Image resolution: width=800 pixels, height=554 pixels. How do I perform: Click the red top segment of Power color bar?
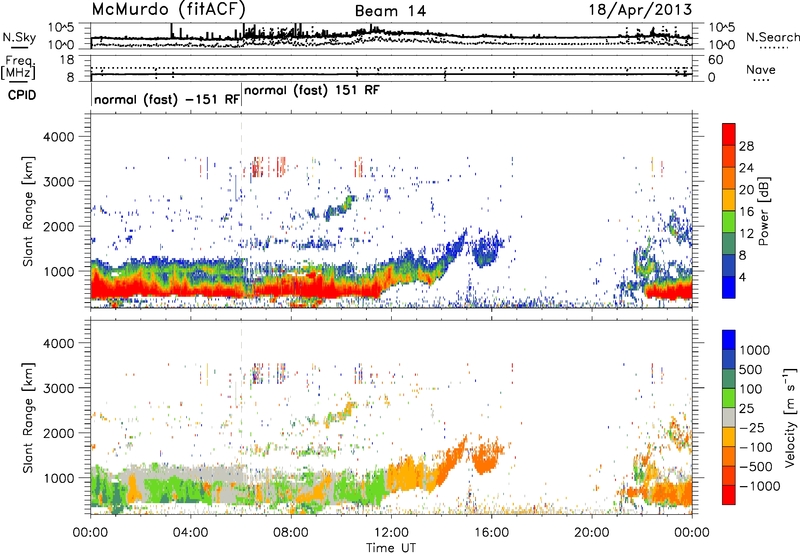729,134
